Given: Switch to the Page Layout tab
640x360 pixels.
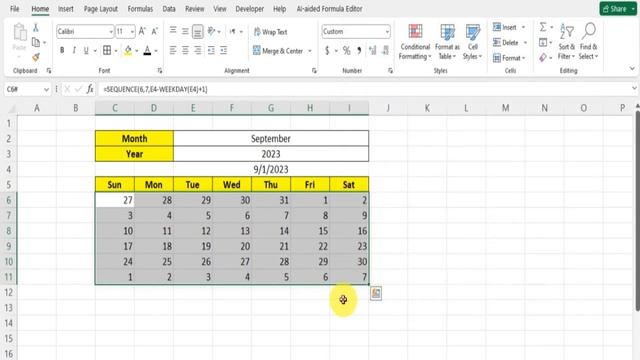Looking at the screenshot, I should pyautogui.click(x=100, y=9).
